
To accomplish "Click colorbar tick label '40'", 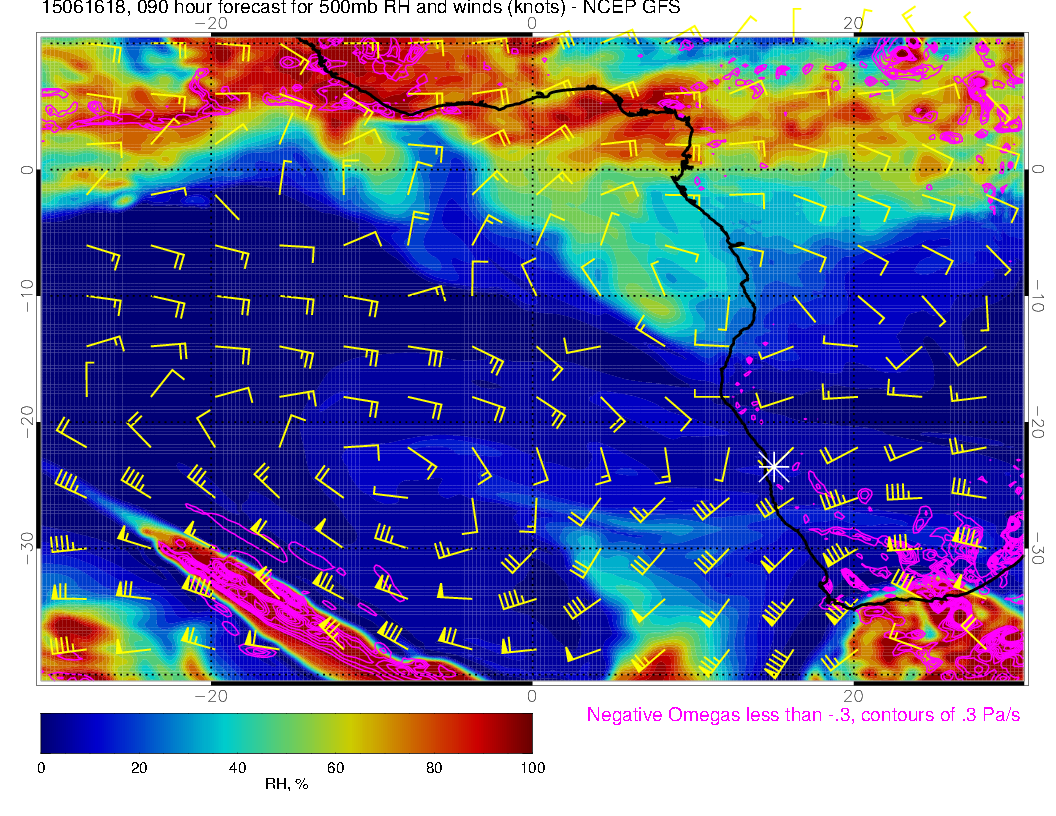I will [237, 768].
